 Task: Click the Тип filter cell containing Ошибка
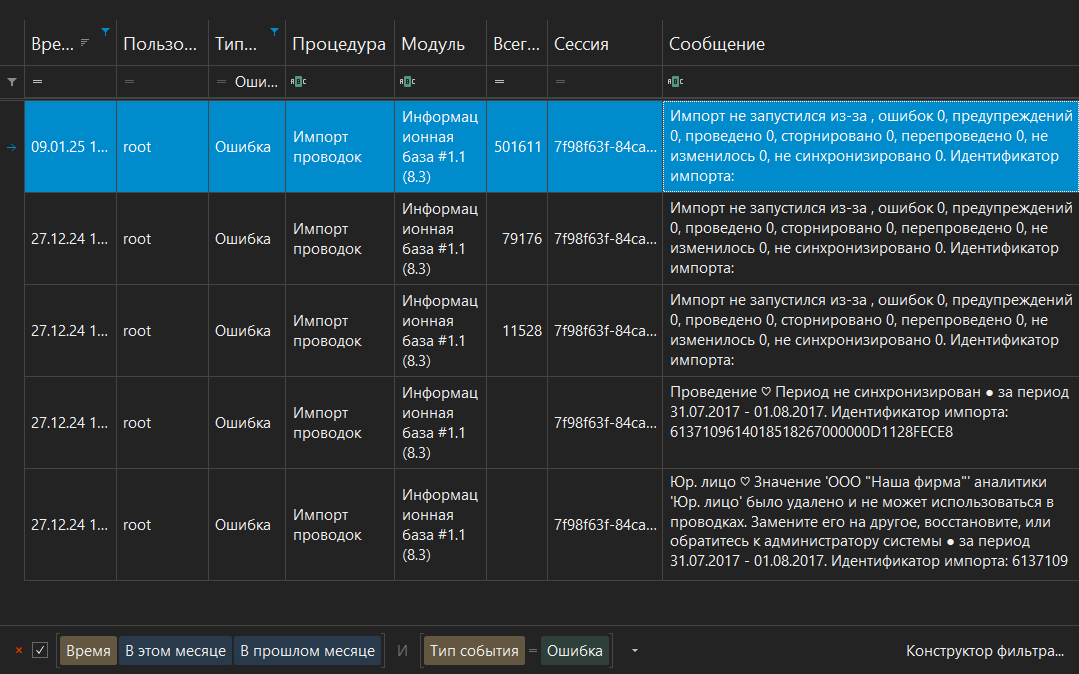point(255,82)
